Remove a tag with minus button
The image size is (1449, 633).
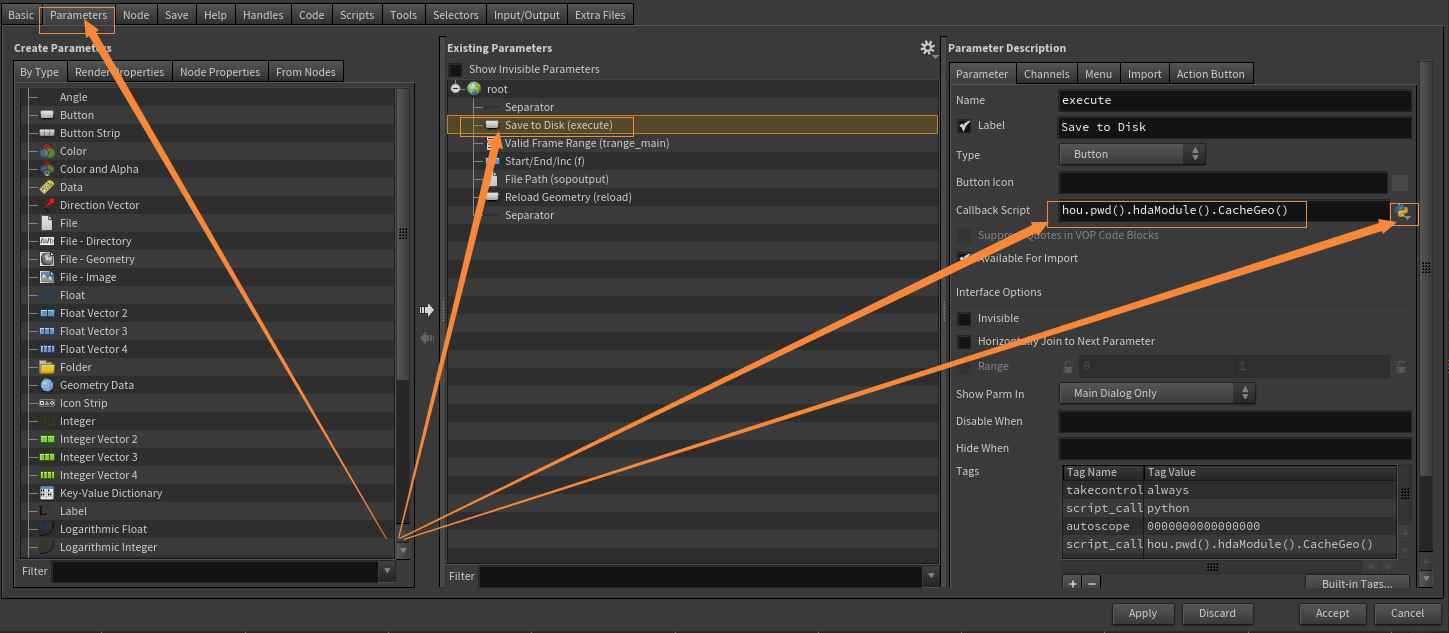click(1092, 583)
